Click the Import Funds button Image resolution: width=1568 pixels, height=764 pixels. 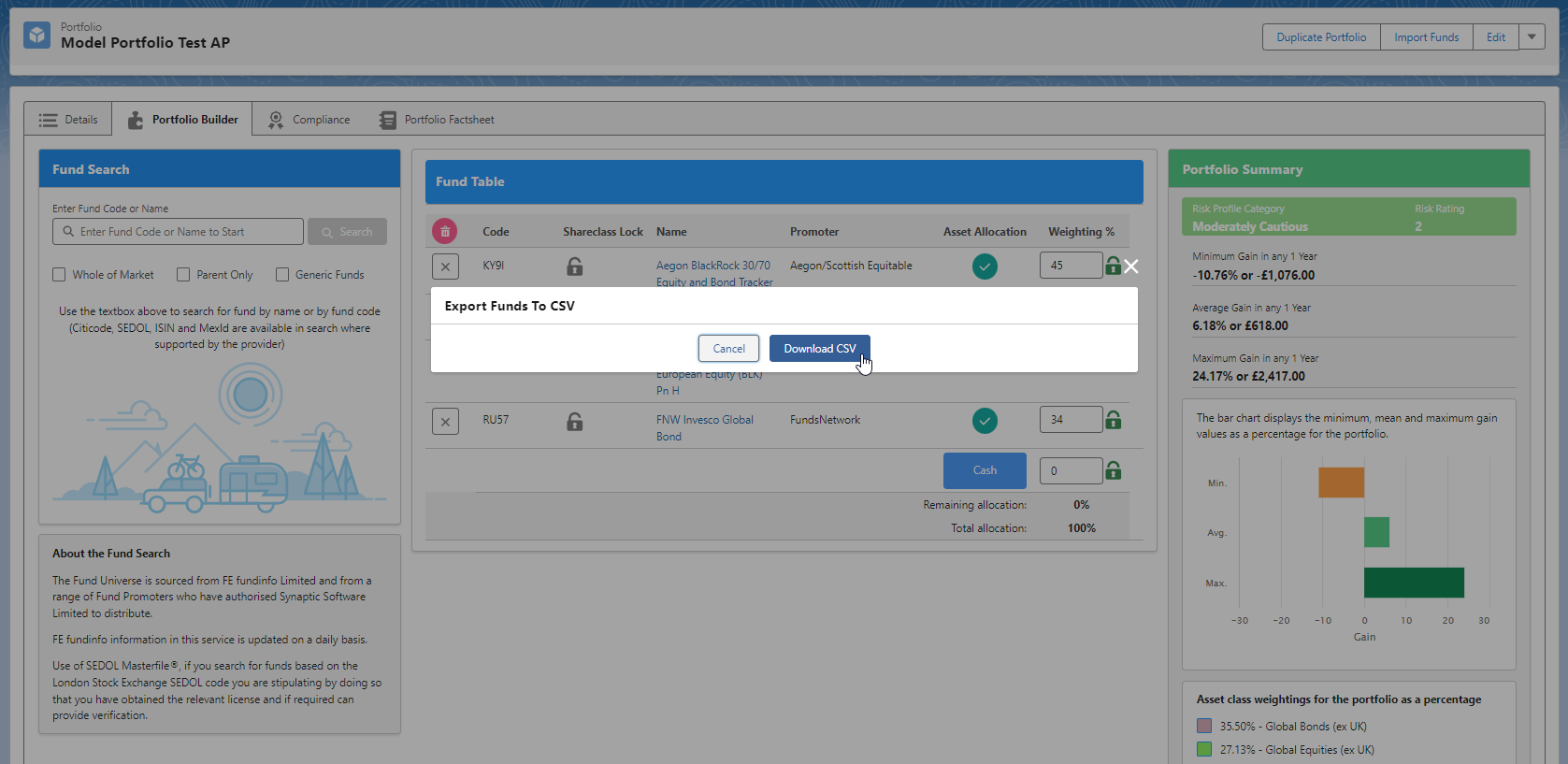coord(1427,37)
